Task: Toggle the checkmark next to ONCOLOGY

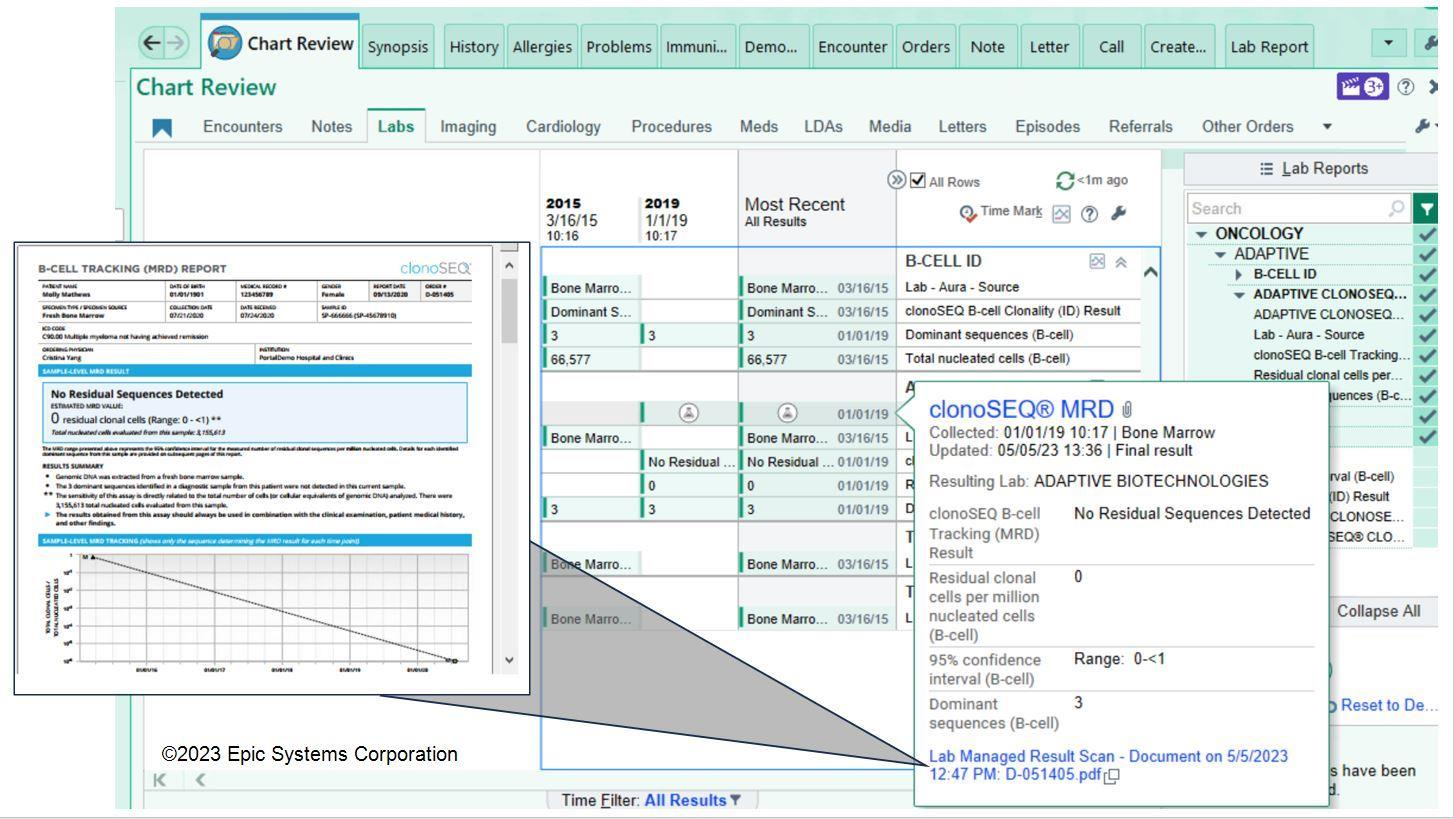Action: click(1425, 232)
